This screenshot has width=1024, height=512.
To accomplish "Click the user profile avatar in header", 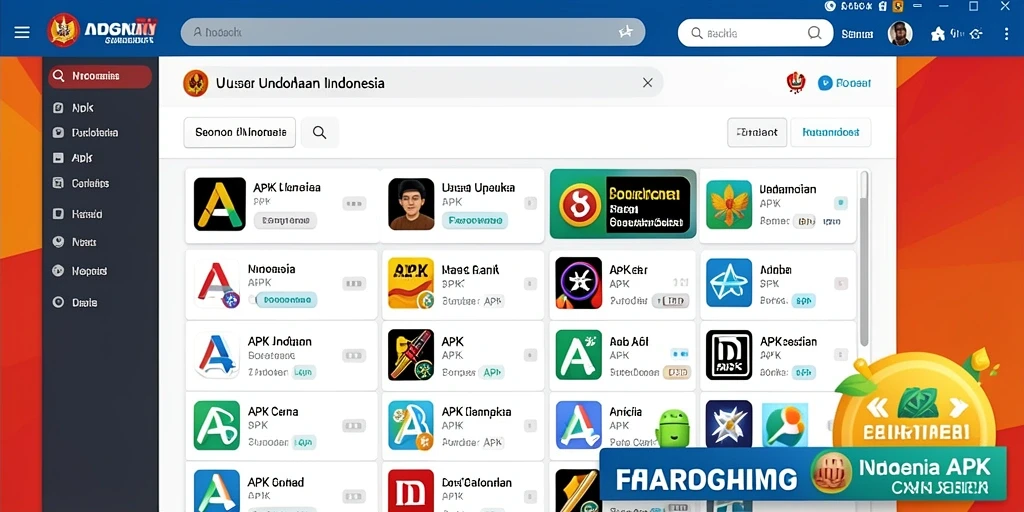I will point(900,33).
